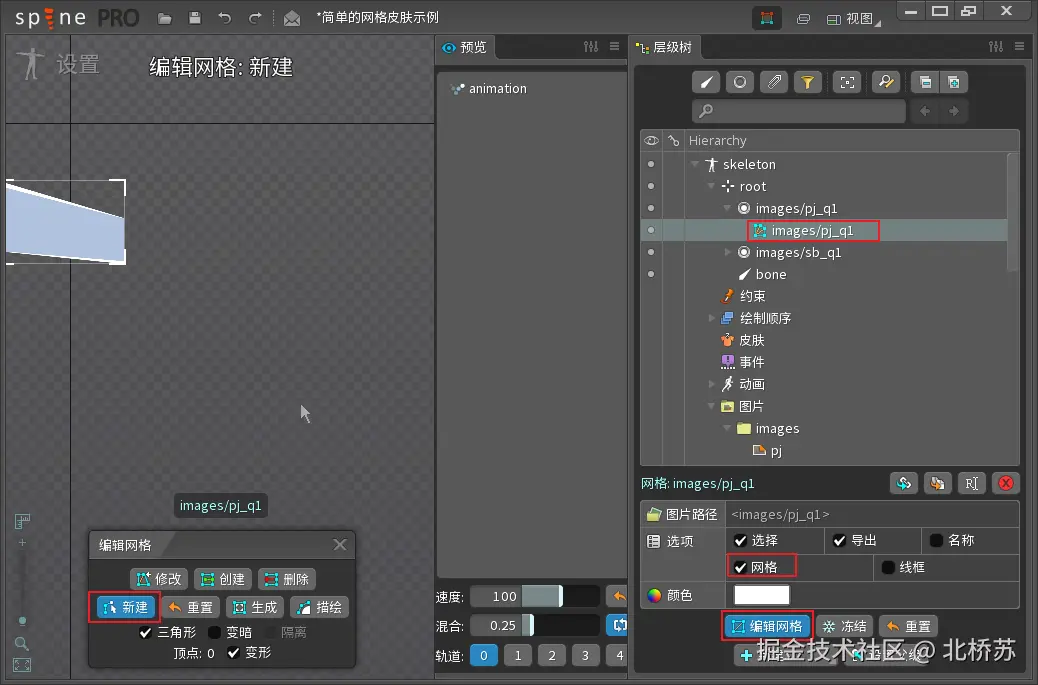Rename the mesh with the R| icon
Screen dimensions: 1038x685
(x=972, y=483)
